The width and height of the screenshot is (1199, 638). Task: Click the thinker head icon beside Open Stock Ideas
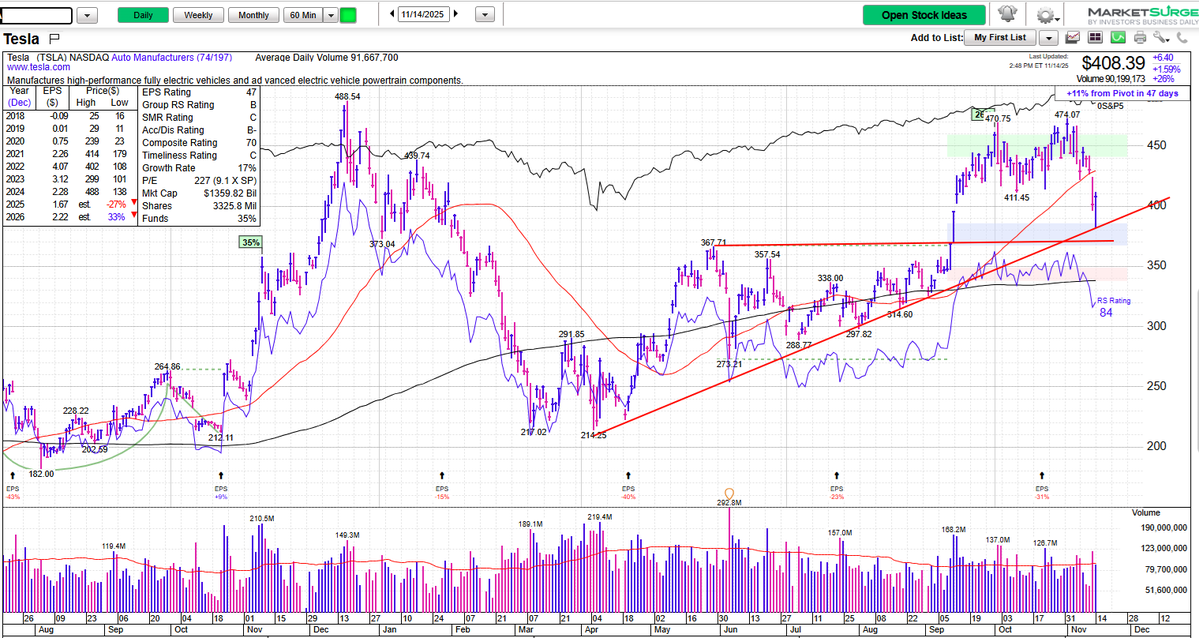tap(1007, 14)
